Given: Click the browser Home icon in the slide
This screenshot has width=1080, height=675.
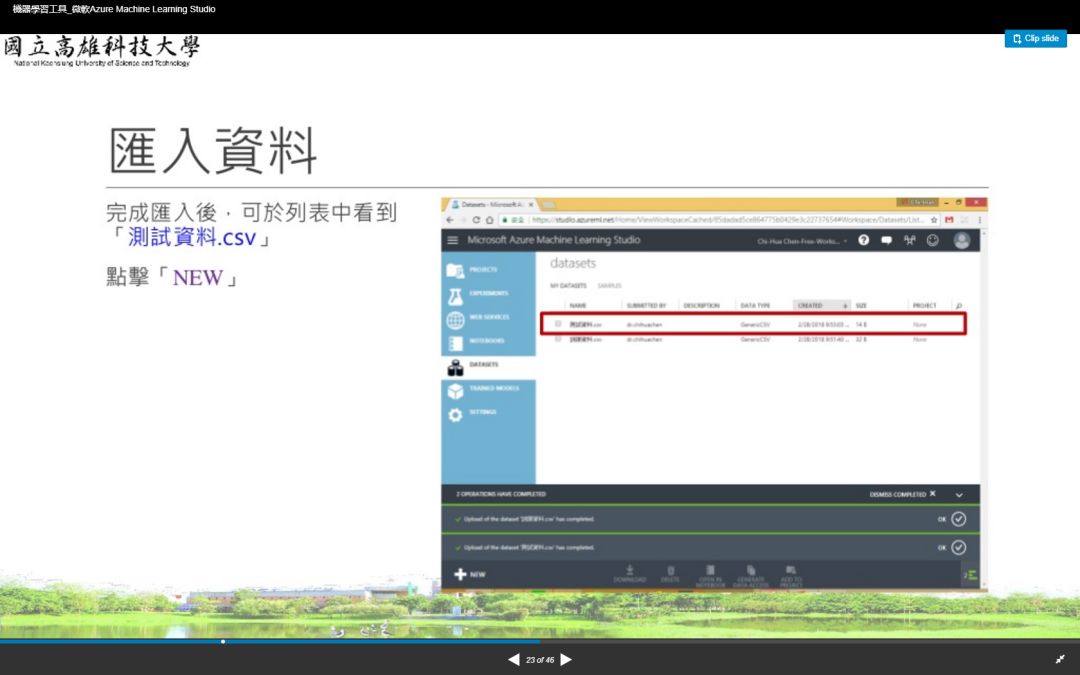Looking at the screenshot, I should click(x=489, y=220).
